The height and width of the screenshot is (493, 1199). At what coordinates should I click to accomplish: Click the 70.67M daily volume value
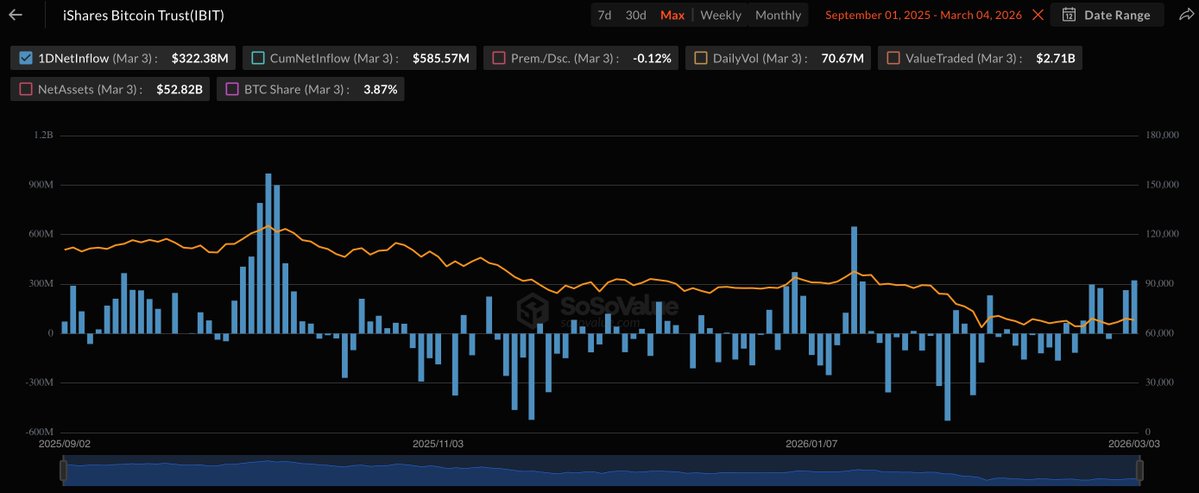click(843, 57)
